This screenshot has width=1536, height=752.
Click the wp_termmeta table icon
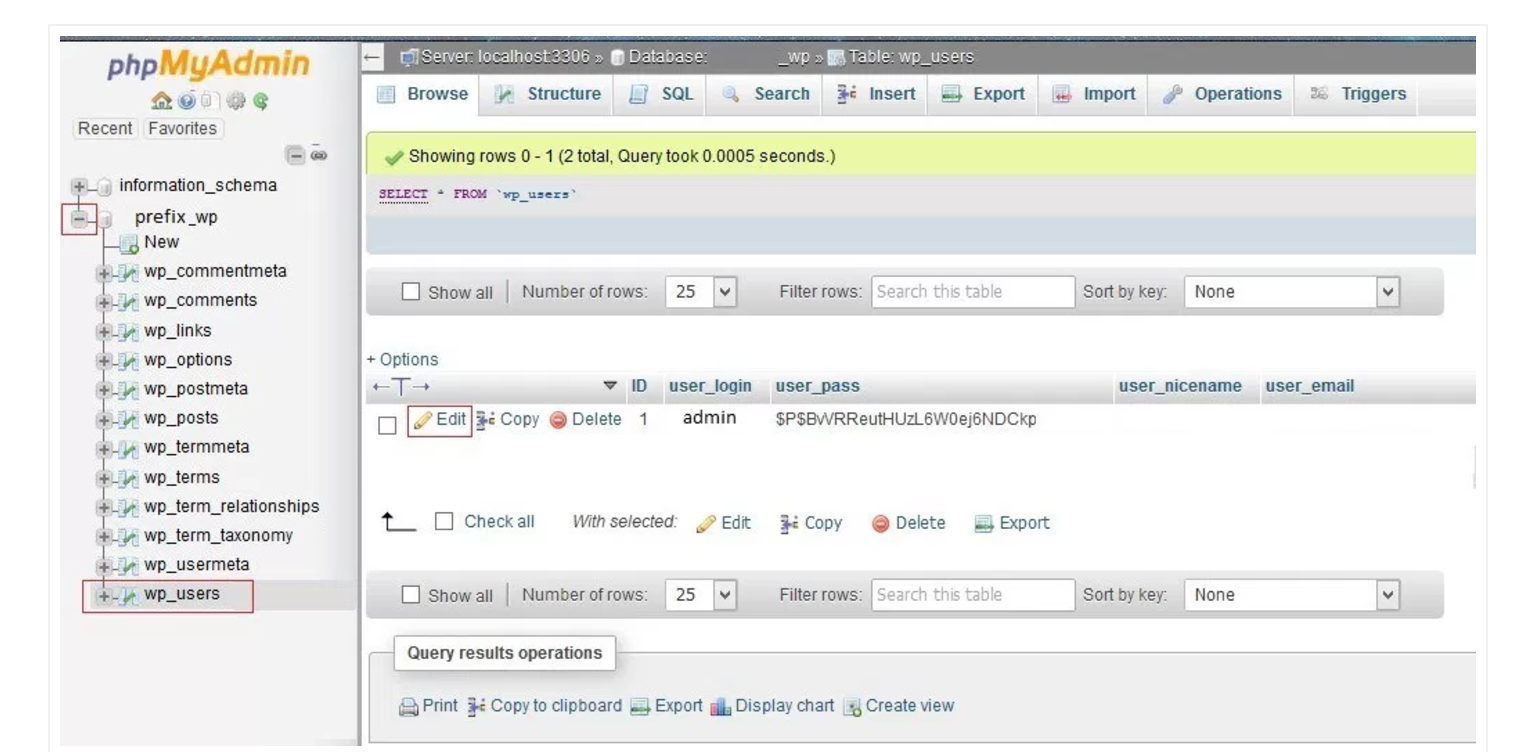coord(129,447)
